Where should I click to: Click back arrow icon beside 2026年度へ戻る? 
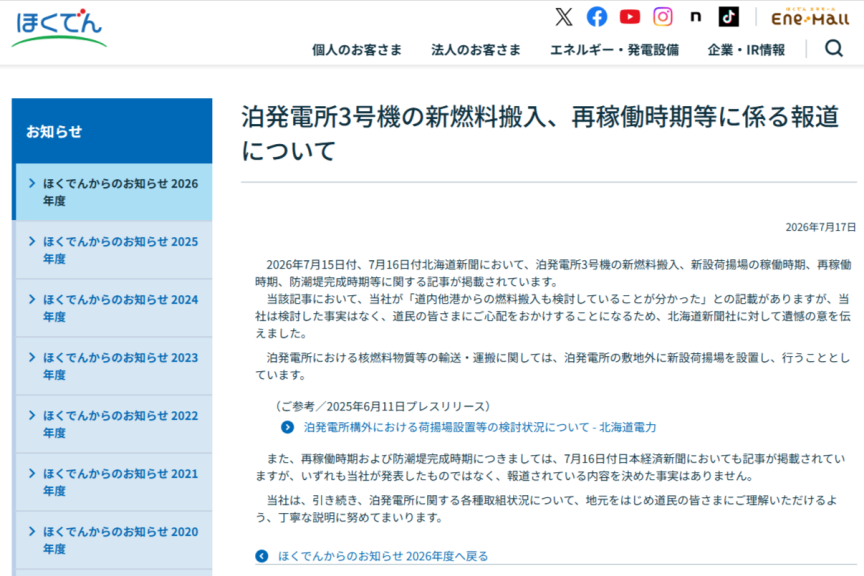[x=262, y=556]
